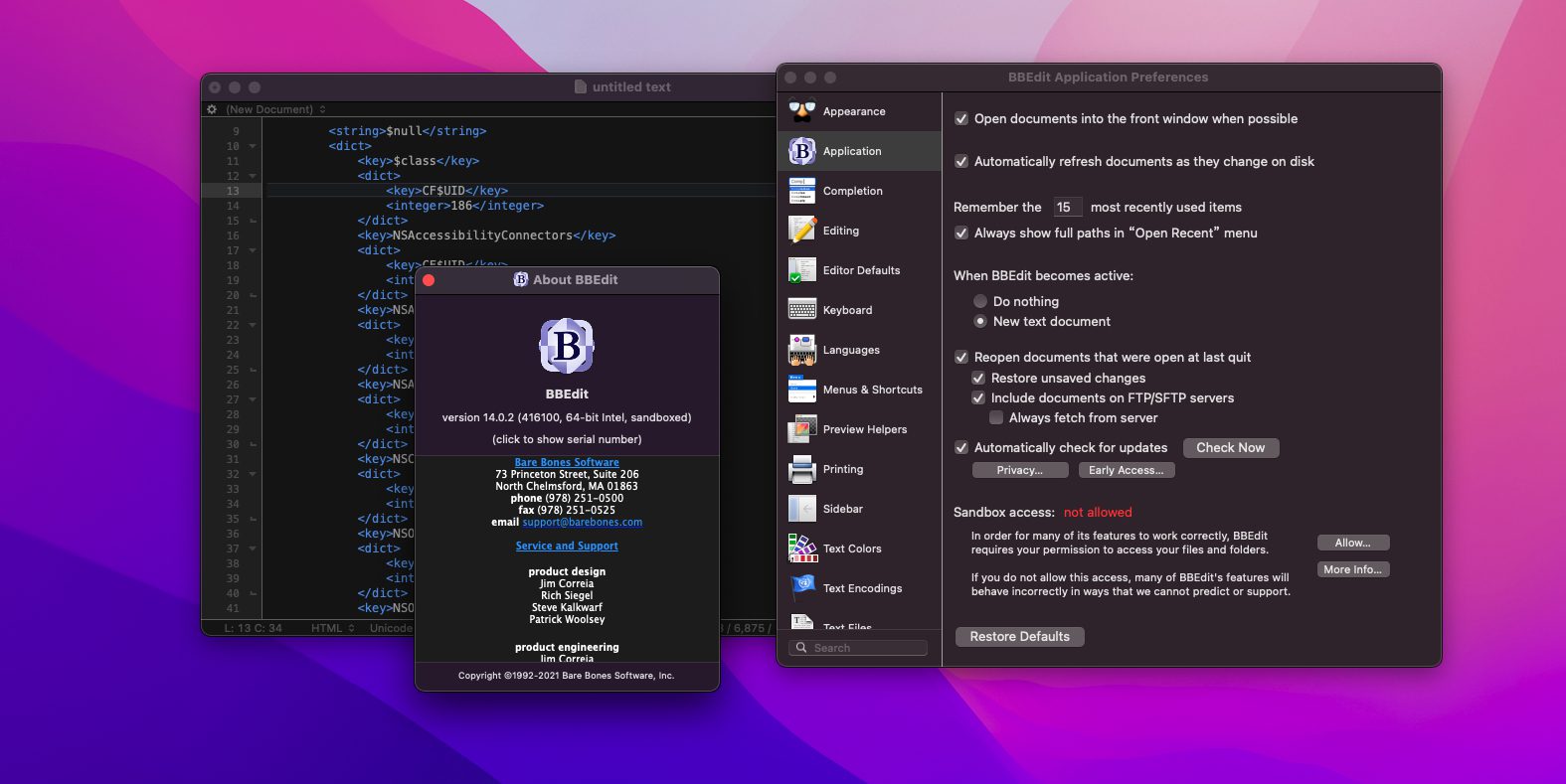This screenshot has height=784, width=1566.
Task: Open the Languages preferences icon
Action: coord(802,350)
